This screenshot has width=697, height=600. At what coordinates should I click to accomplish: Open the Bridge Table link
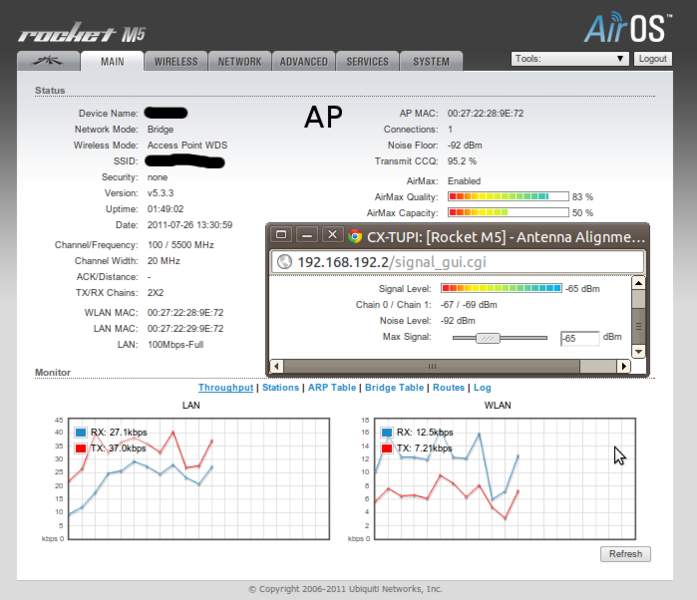394,388
